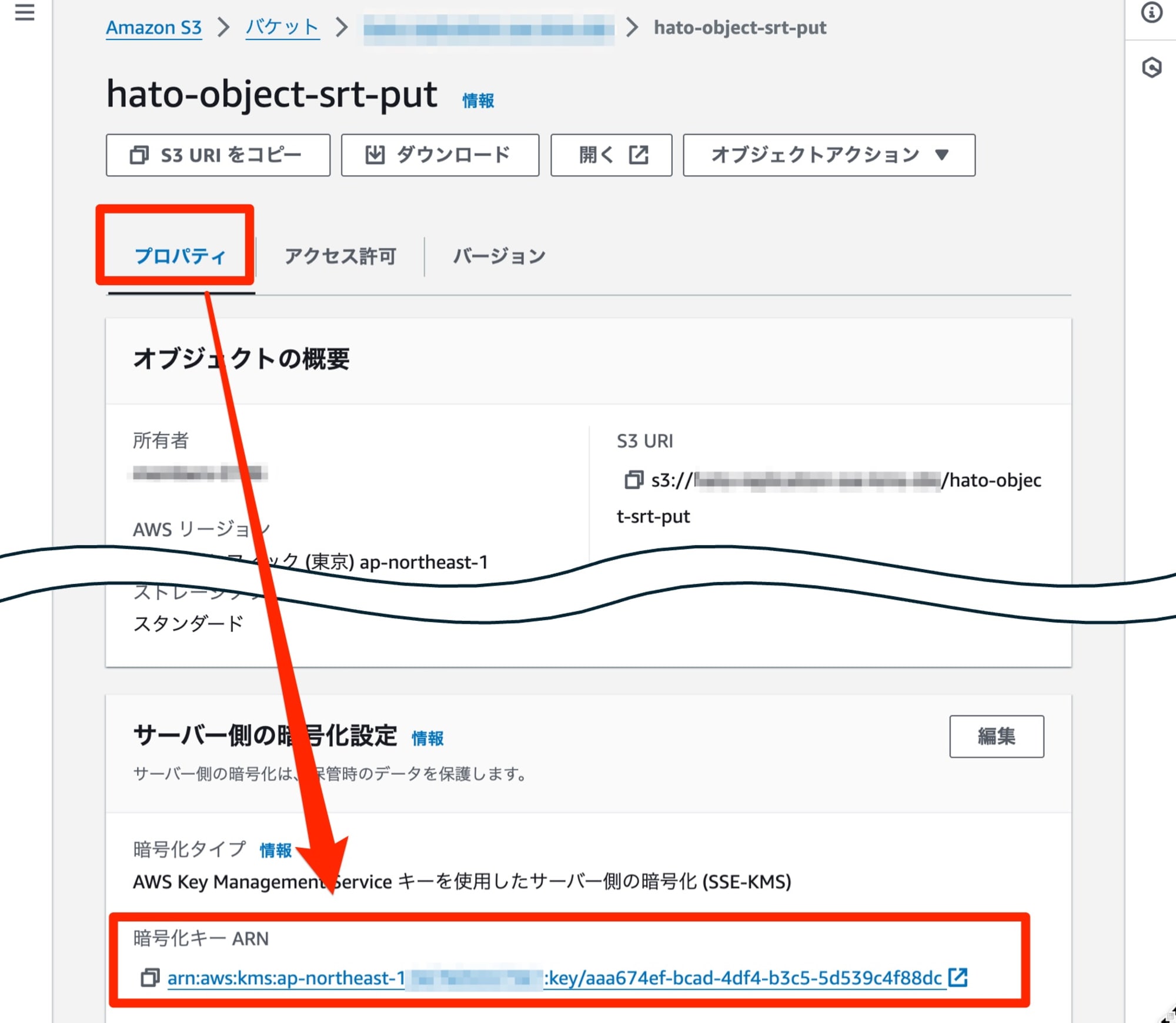The image size is (1176, 1023).
Task: Click the S3 URI をコピー button
Action: point(218,155)
